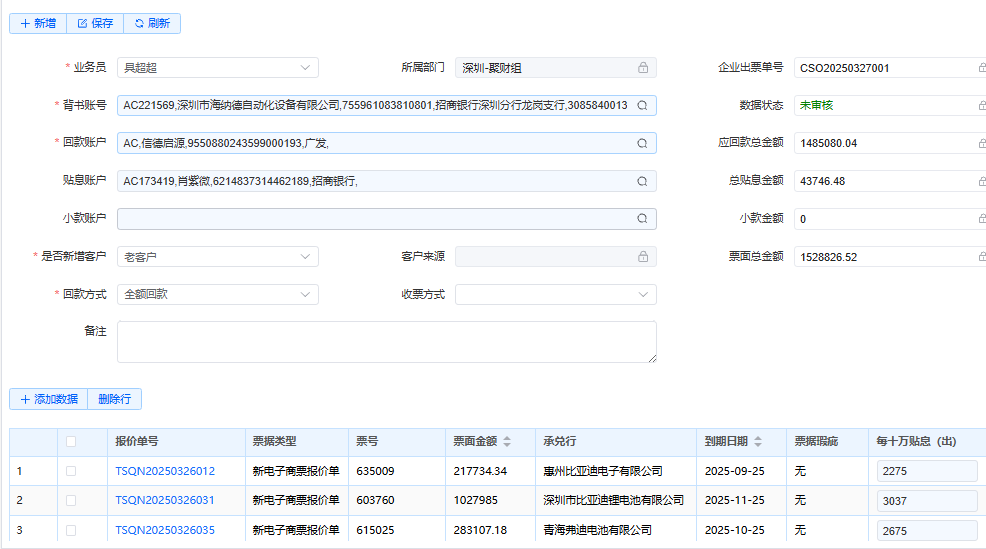The image size is (986, 549).
Task: Search icon in 背书账号 field
Action: click(642, 106)
